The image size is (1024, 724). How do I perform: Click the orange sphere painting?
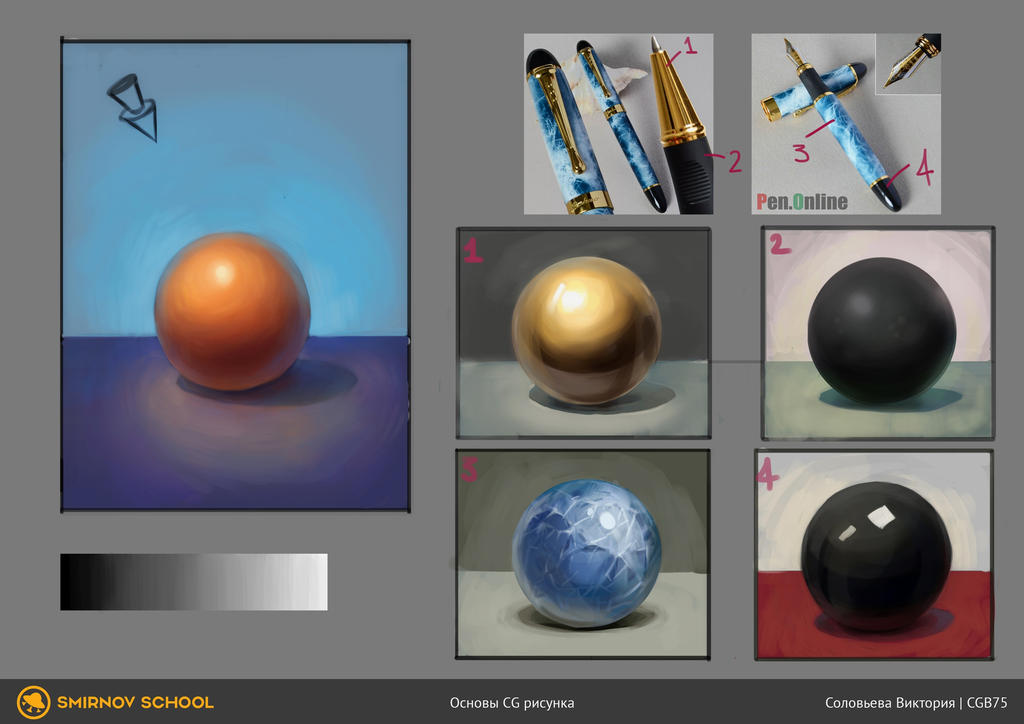[x=236, y=275]
